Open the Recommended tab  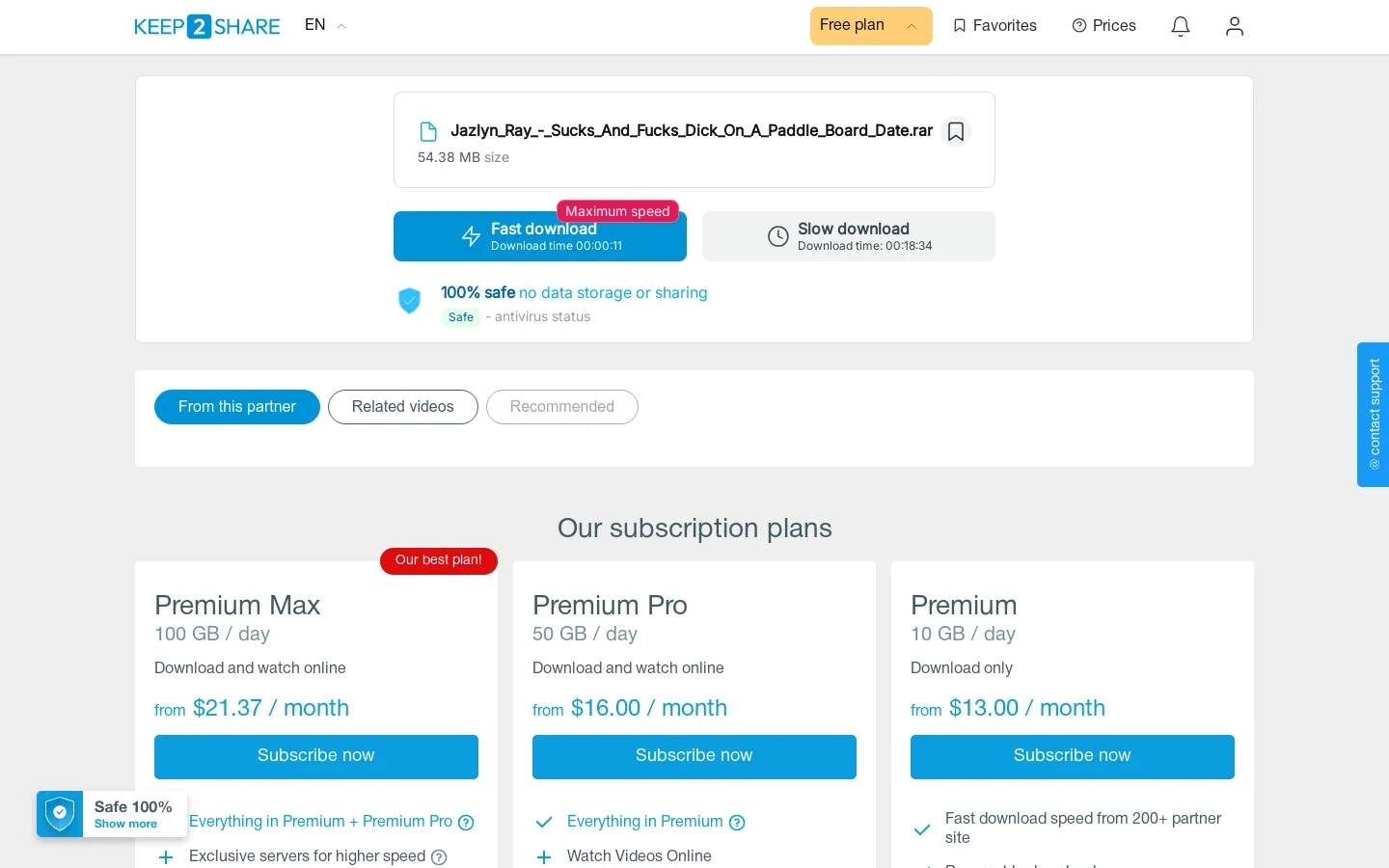point(562,407)
